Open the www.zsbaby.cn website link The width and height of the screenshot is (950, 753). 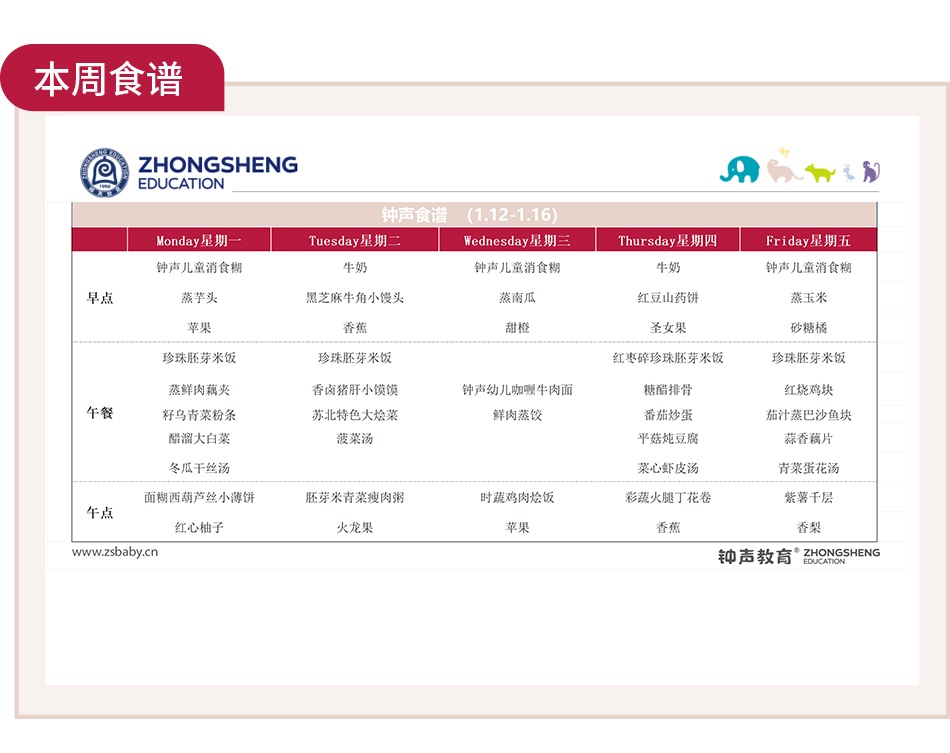115,551
